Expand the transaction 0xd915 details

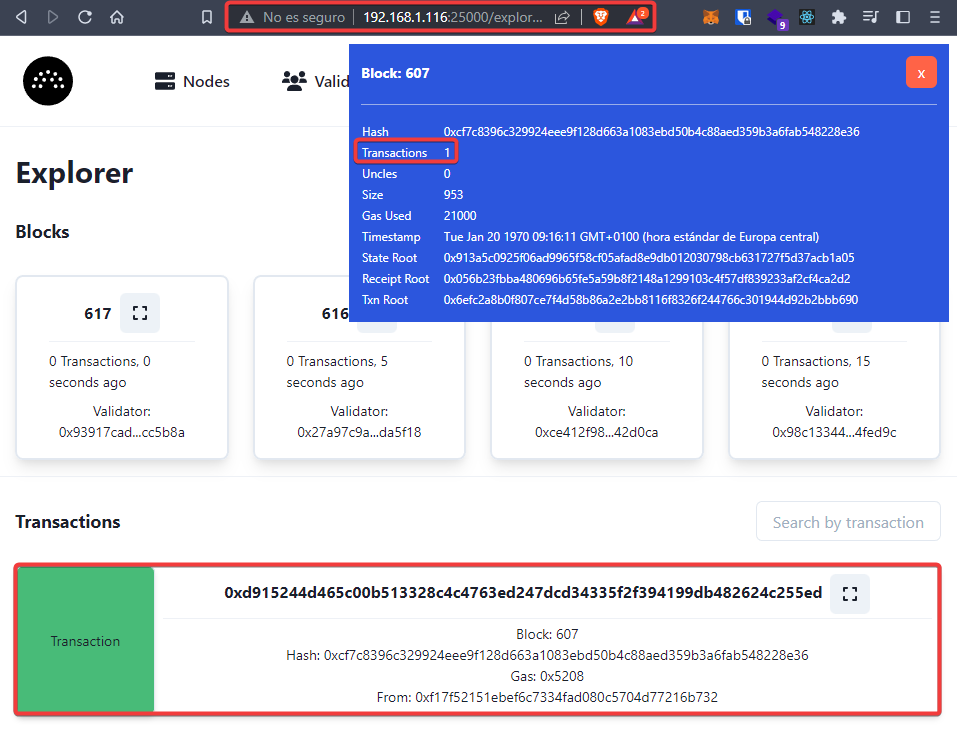tap(850, 594)
